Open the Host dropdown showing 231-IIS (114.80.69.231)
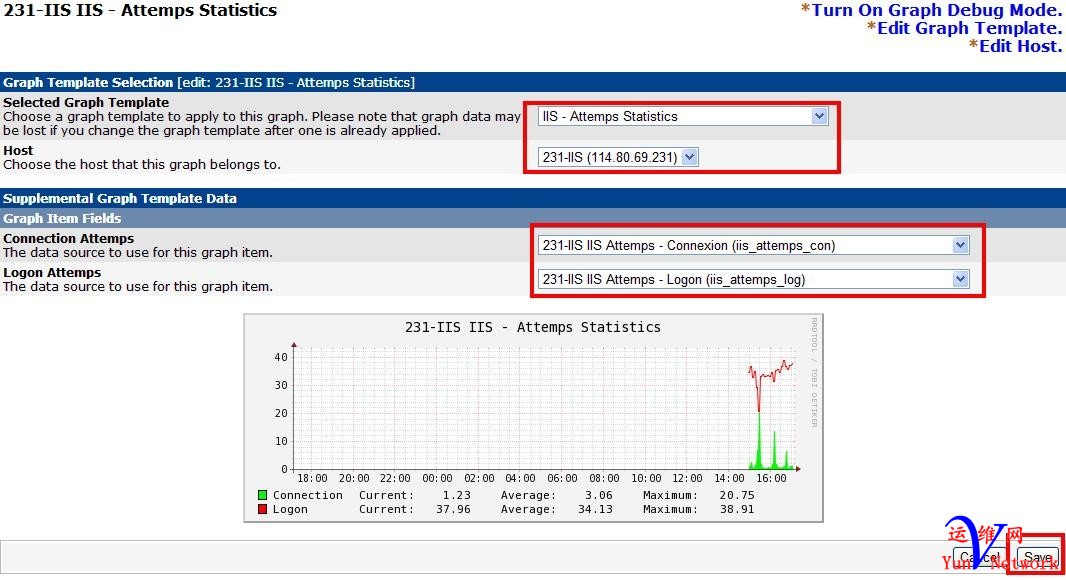 [x=617, y=157]
